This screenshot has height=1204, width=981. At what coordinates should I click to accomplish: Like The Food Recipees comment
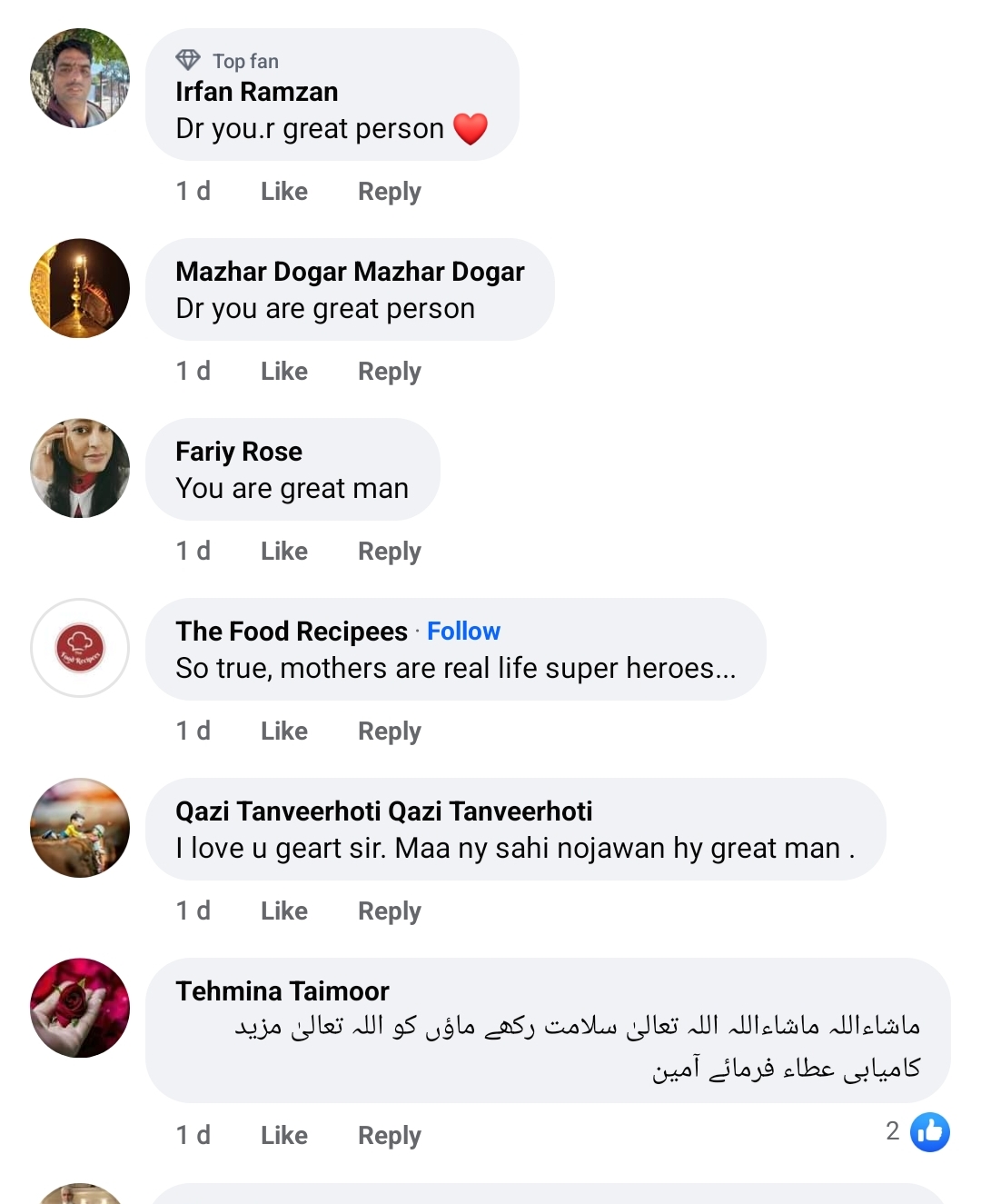point(283,731)
